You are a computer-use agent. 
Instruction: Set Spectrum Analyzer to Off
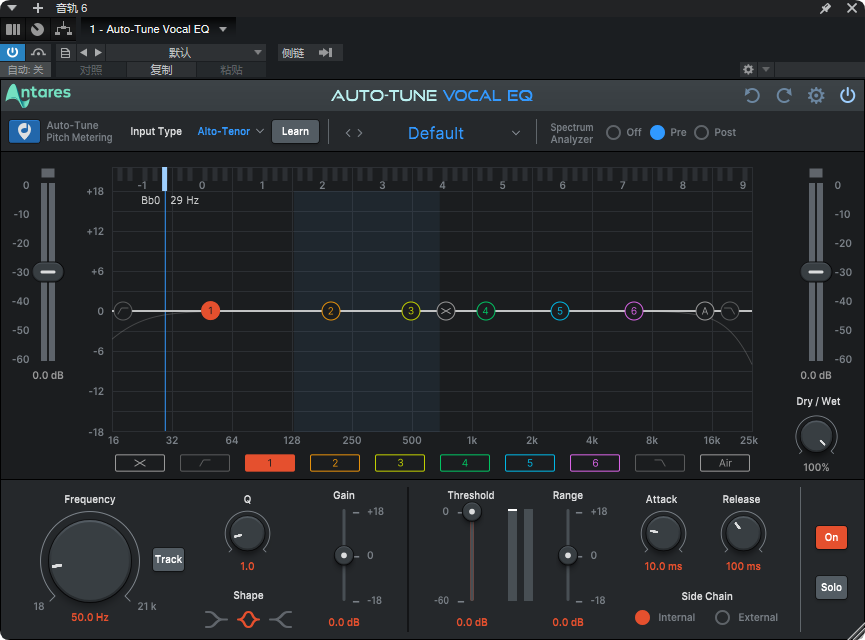pos(613,132)
